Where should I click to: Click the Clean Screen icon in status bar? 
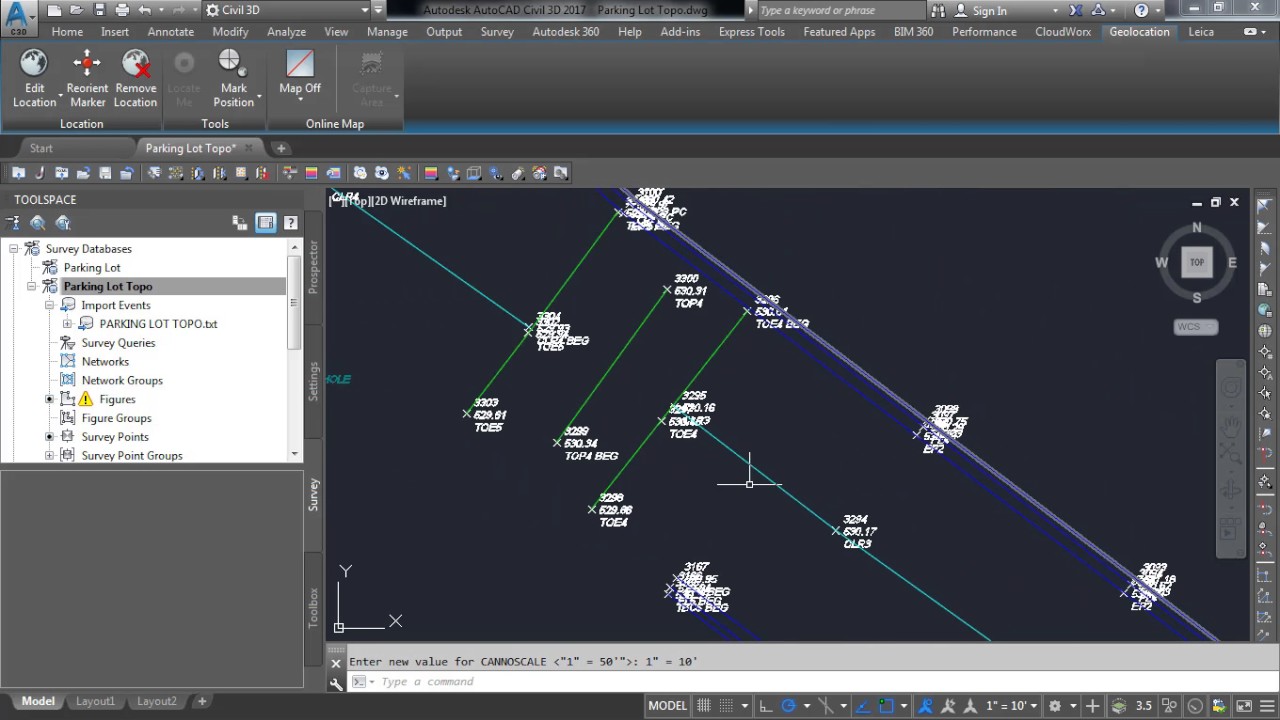[1244, 706]
